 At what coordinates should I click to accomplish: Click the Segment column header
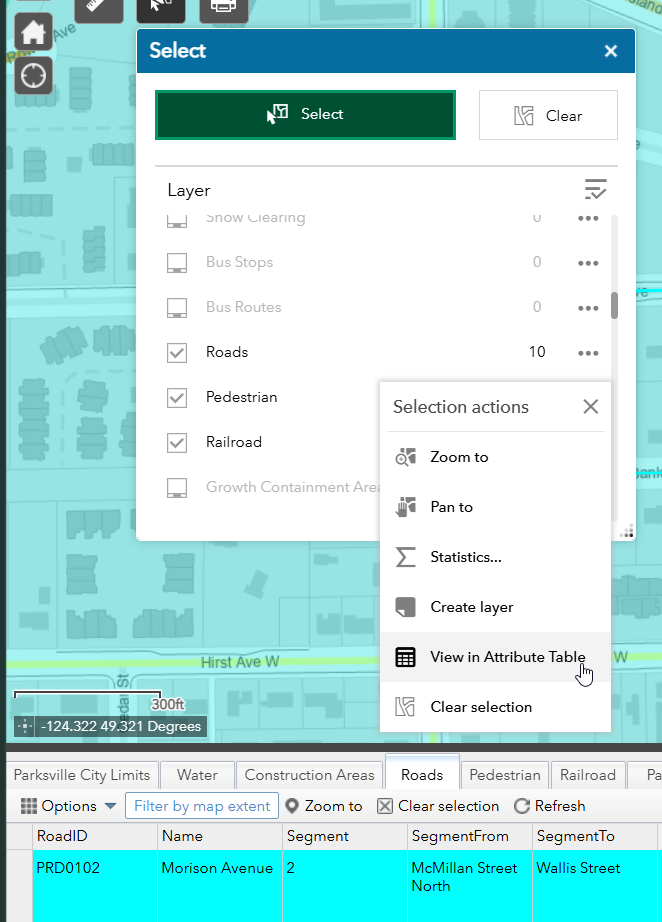point(345,836)
